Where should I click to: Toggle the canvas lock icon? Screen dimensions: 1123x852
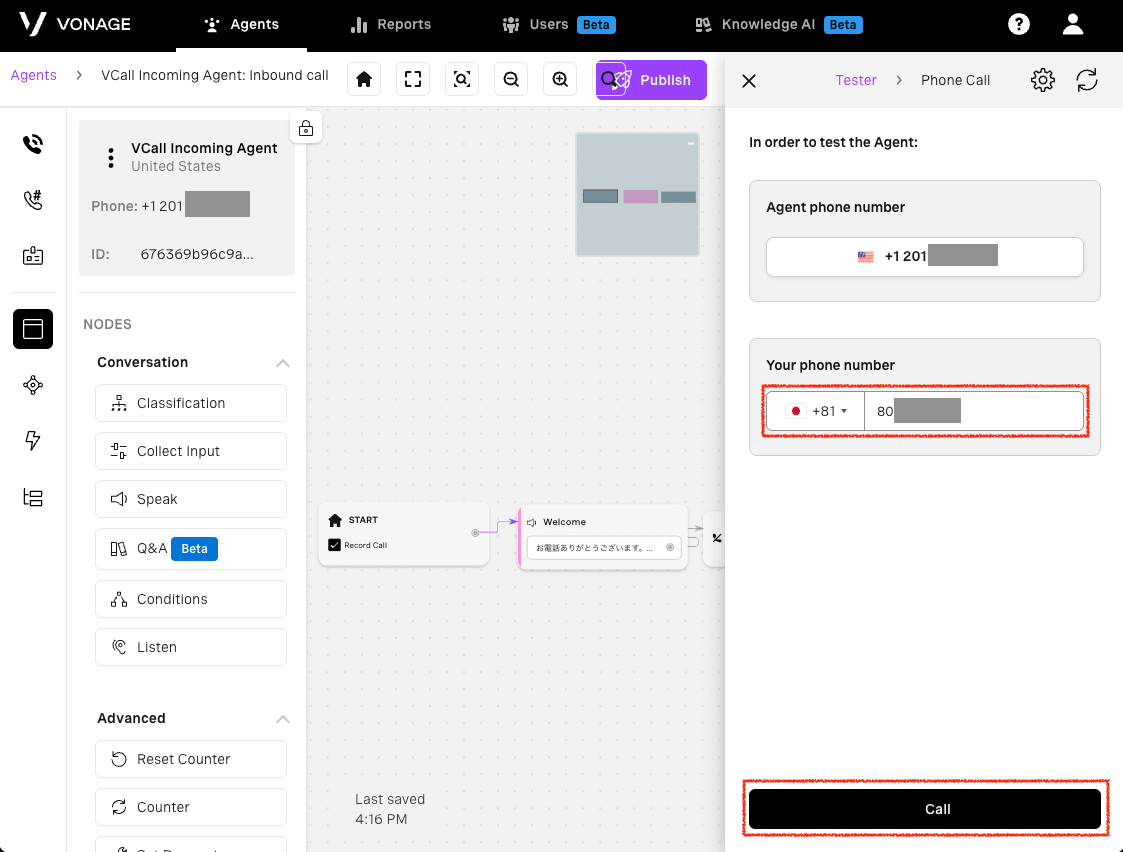point(306,128)
